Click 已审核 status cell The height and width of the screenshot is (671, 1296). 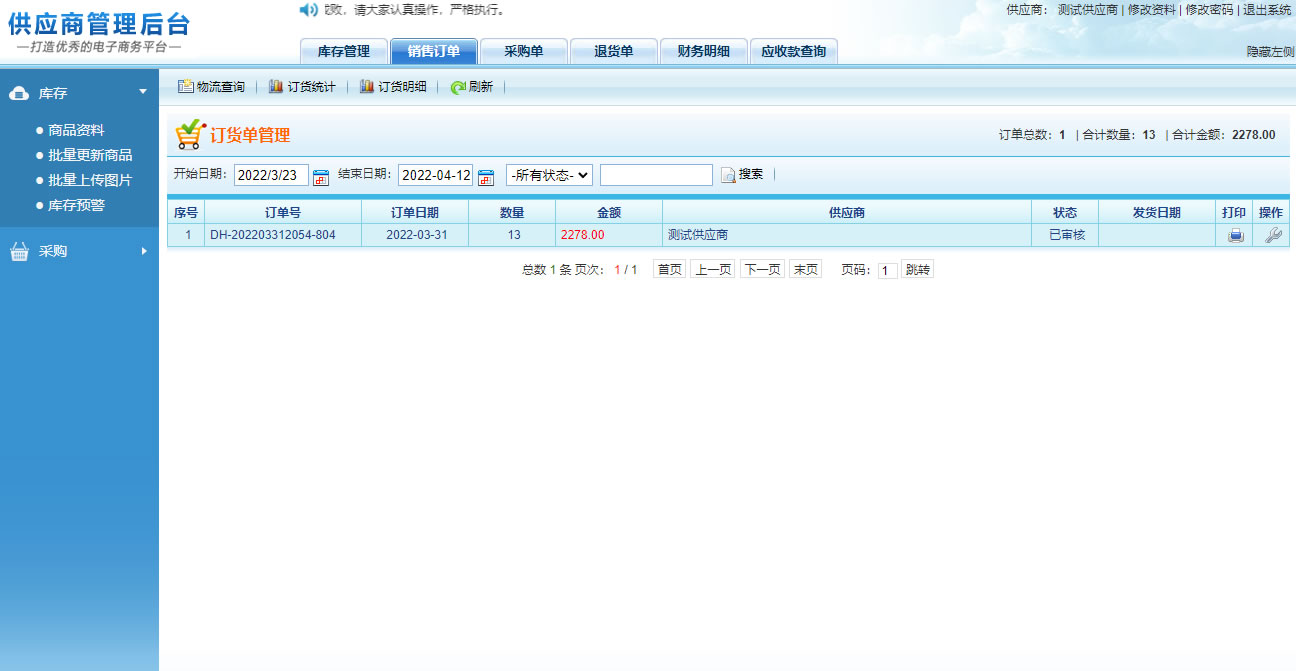1067,235
